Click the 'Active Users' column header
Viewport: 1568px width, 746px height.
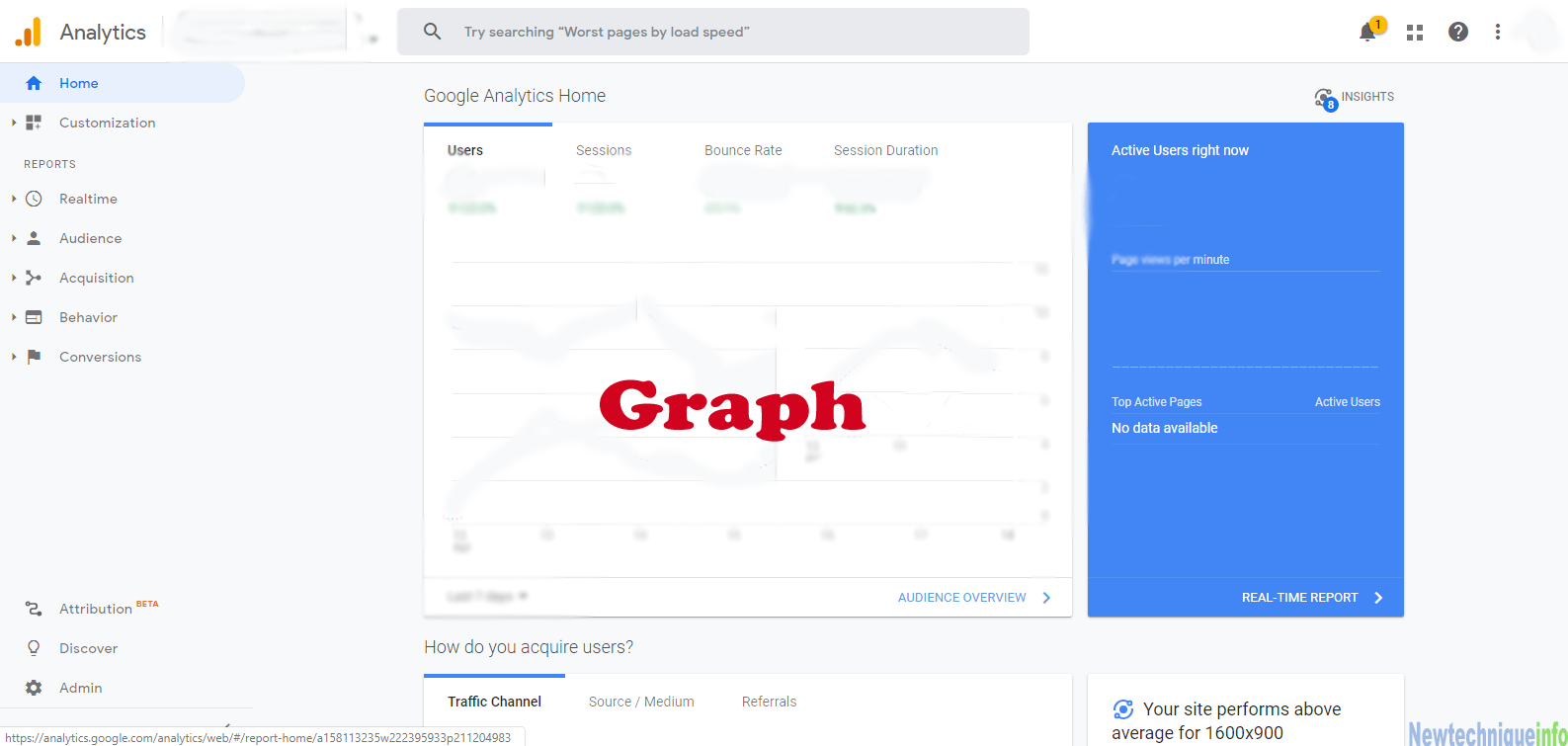1348,402
